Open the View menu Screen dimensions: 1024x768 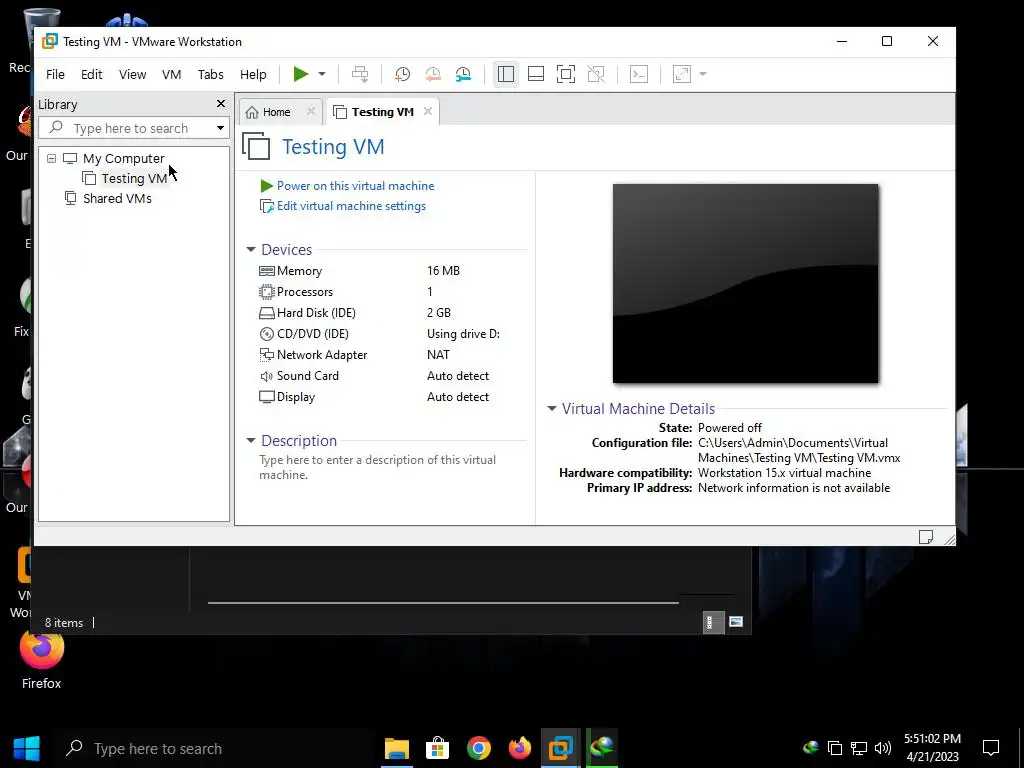tap(133, 74)
